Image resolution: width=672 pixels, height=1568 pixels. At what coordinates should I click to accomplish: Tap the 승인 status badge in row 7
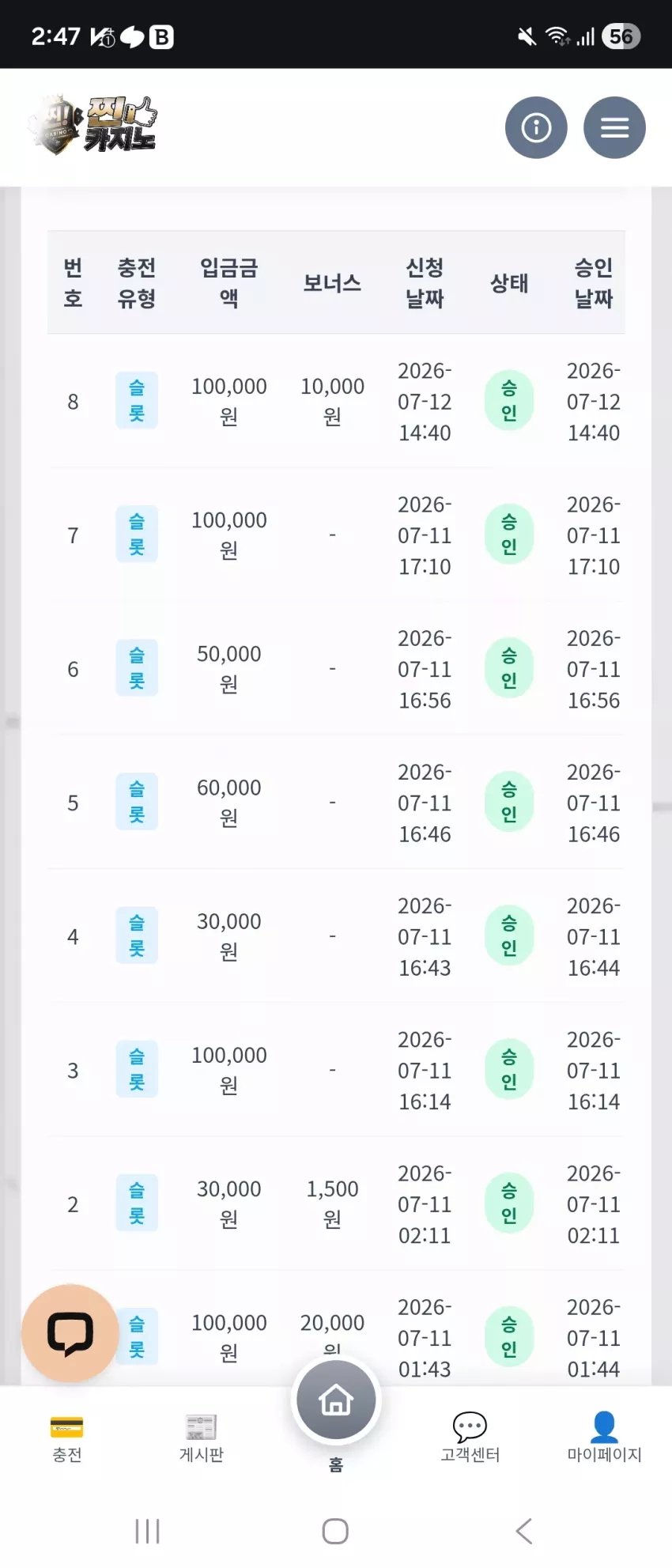509,535
